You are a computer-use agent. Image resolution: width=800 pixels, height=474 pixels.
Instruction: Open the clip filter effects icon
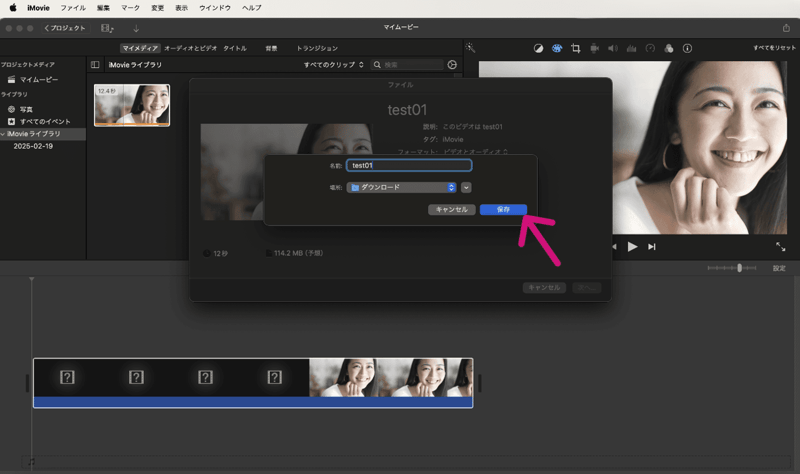coord(668,48)
